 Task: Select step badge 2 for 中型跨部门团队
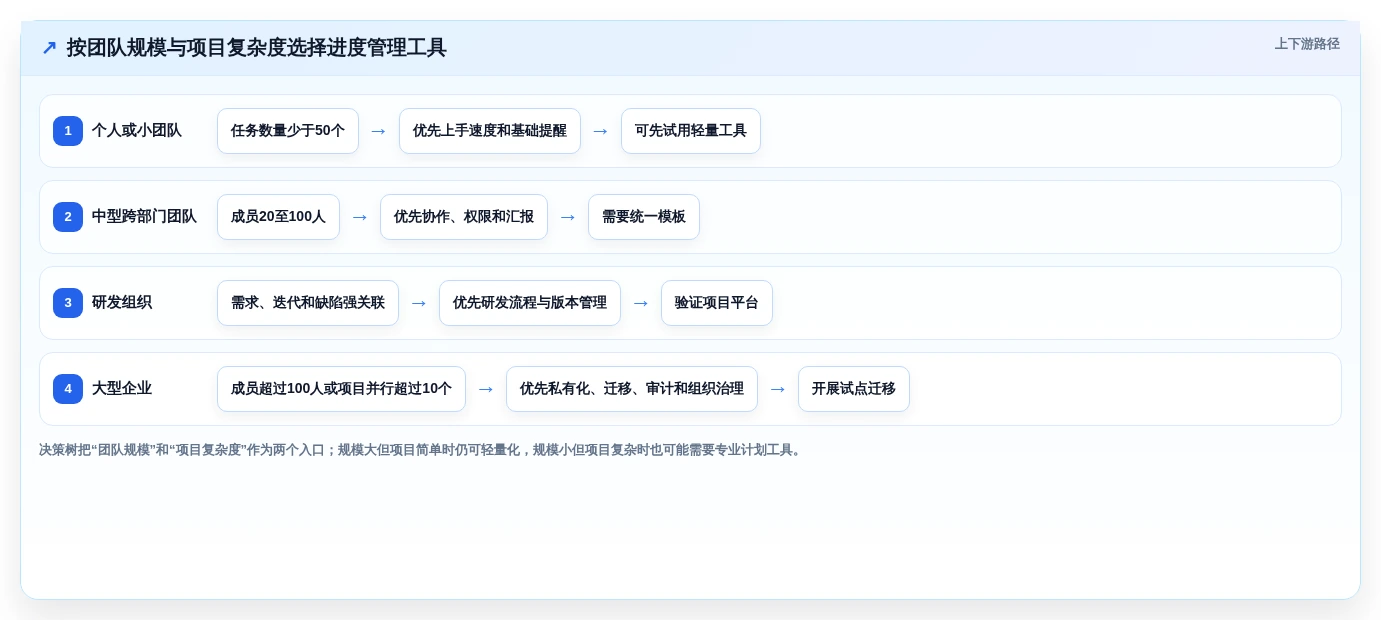pyautogui.click(x=68, y=217)
